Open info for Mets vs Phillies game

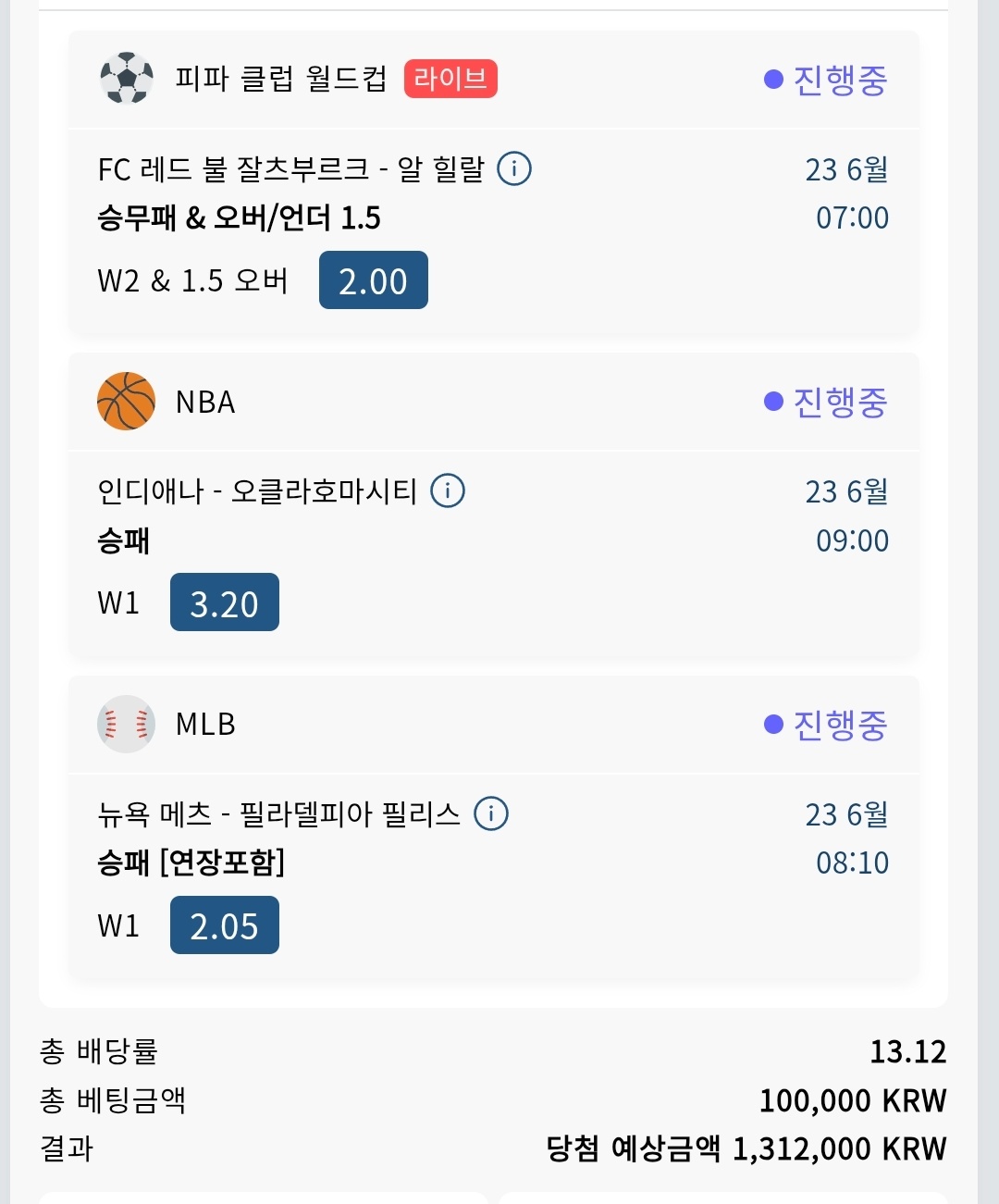tap(491, 814)
